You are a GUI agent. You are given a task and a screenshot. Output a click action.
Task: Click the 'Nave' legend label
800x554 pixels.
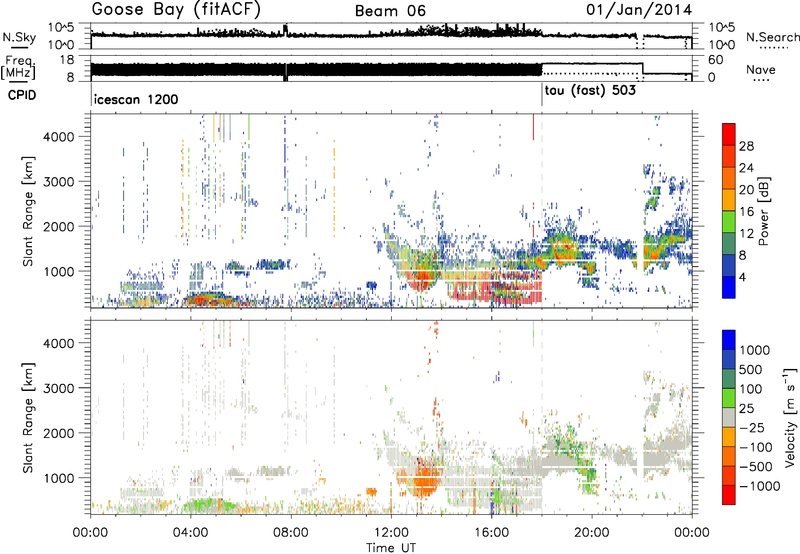761,69
